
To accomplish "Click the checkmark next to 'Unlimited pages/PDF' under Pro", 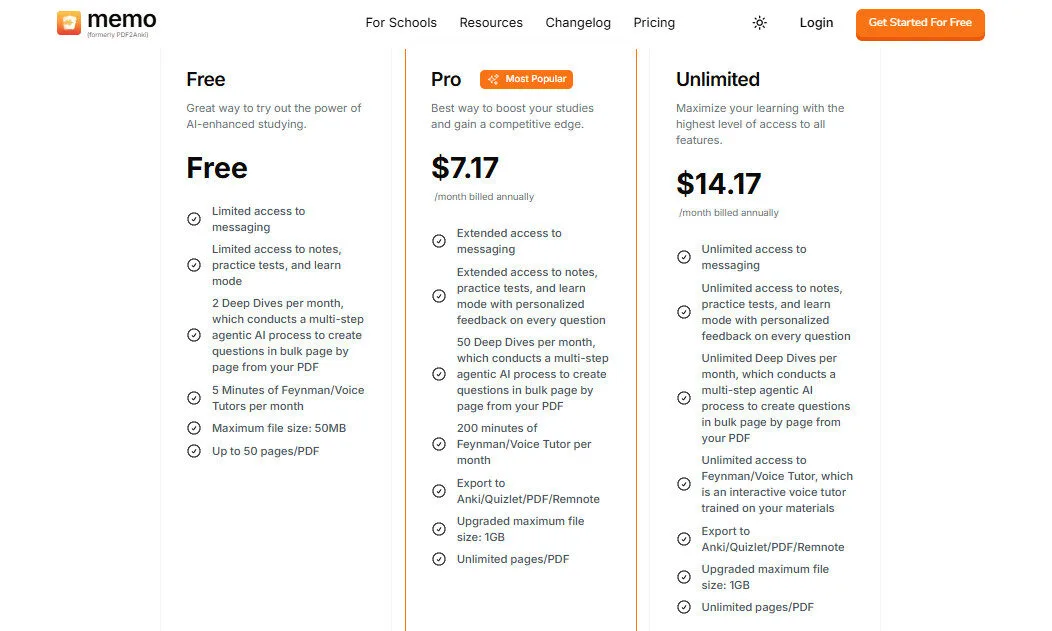I will [439, 559].
